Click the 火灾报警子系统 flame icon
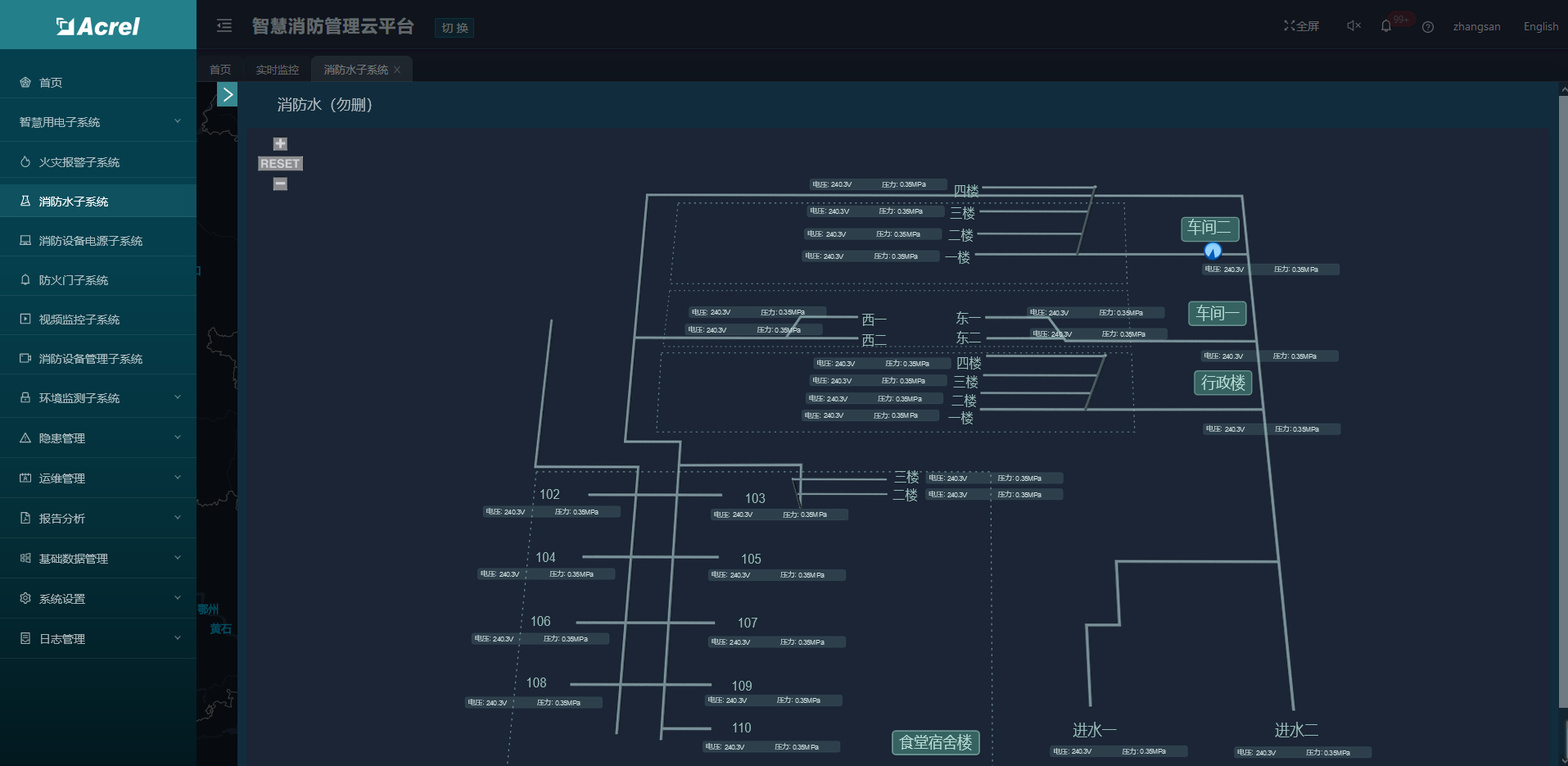 pos(25,162)
